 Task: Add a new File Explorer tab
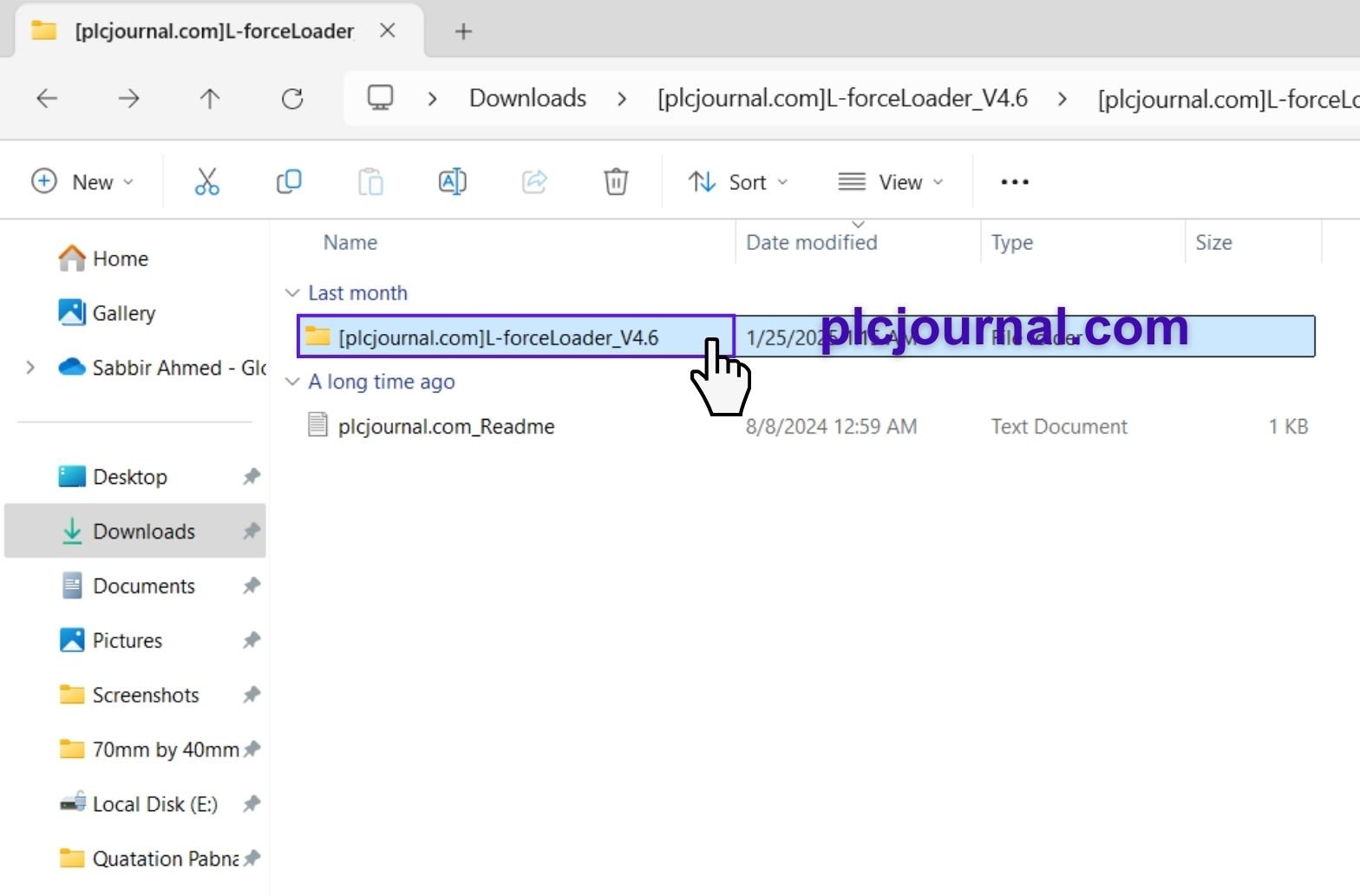463,32
